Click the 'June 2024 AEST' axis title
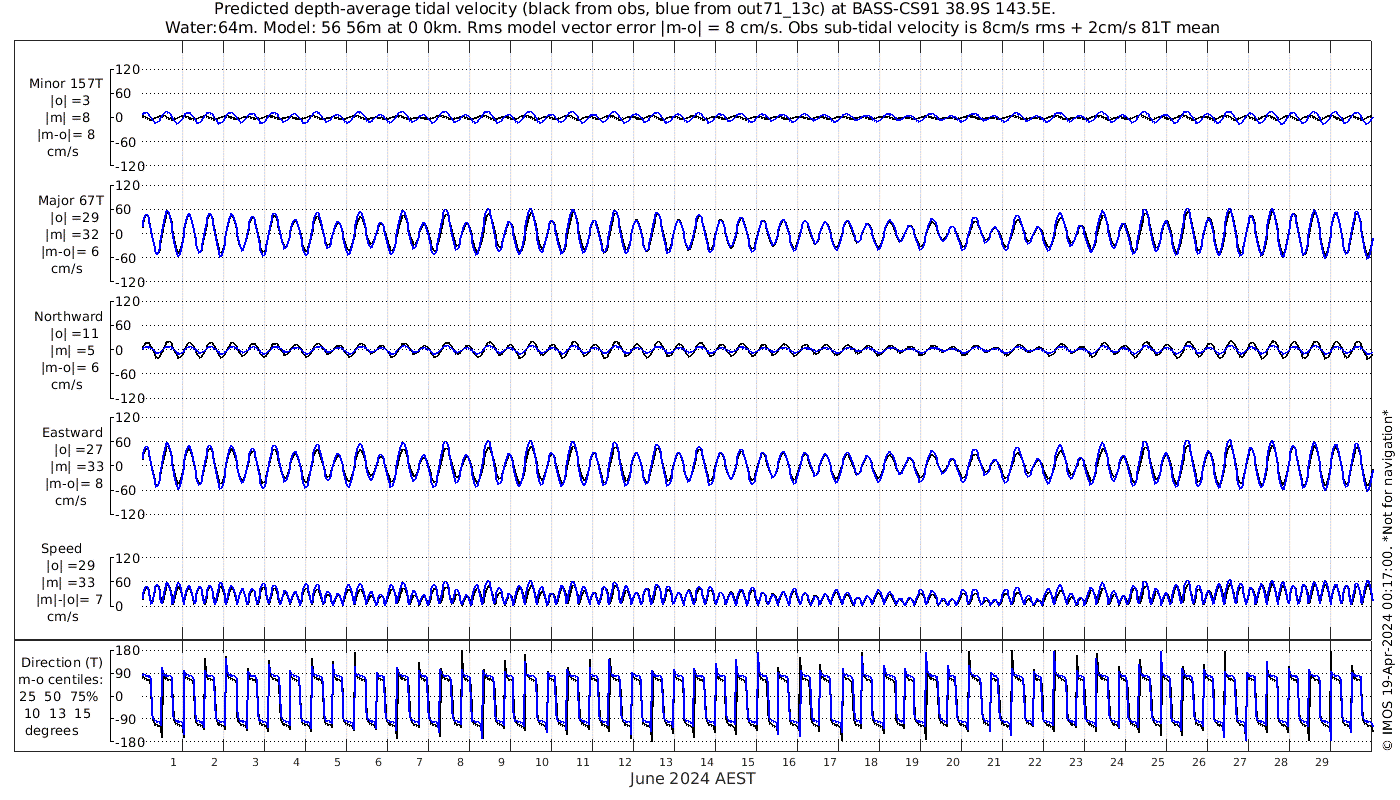Viewport: 1400px width, 800px height. click(x=692, y=779)
